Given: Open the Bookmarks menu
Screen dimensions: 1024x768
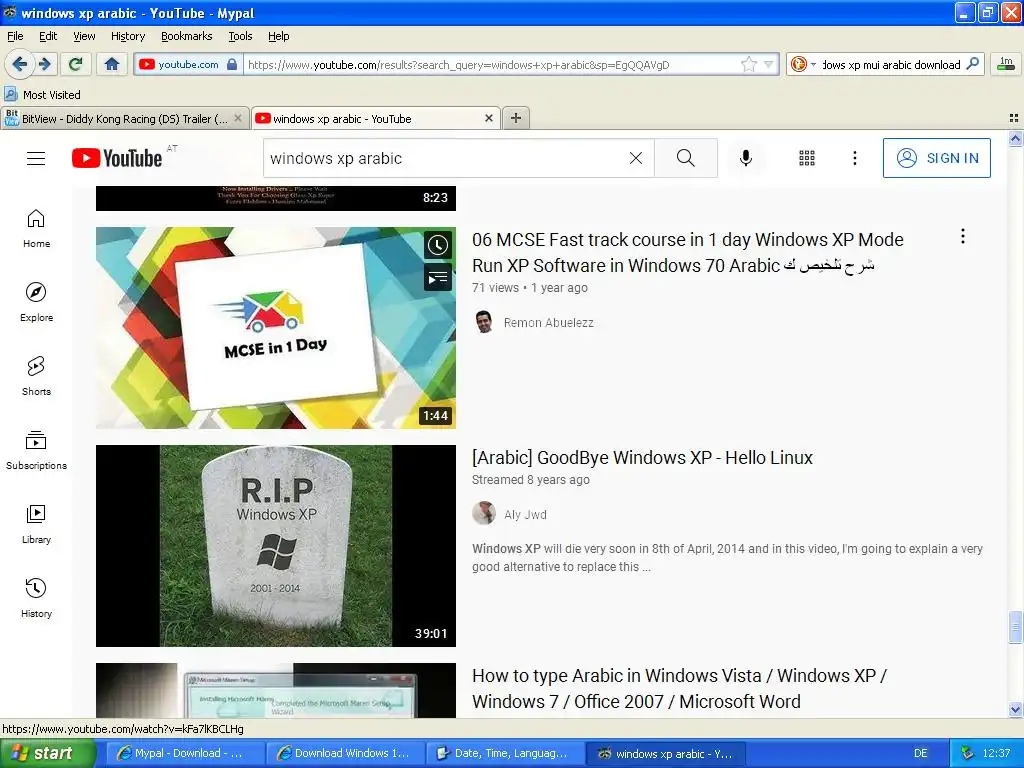Looking at the screenshot, I should [186, 36].
